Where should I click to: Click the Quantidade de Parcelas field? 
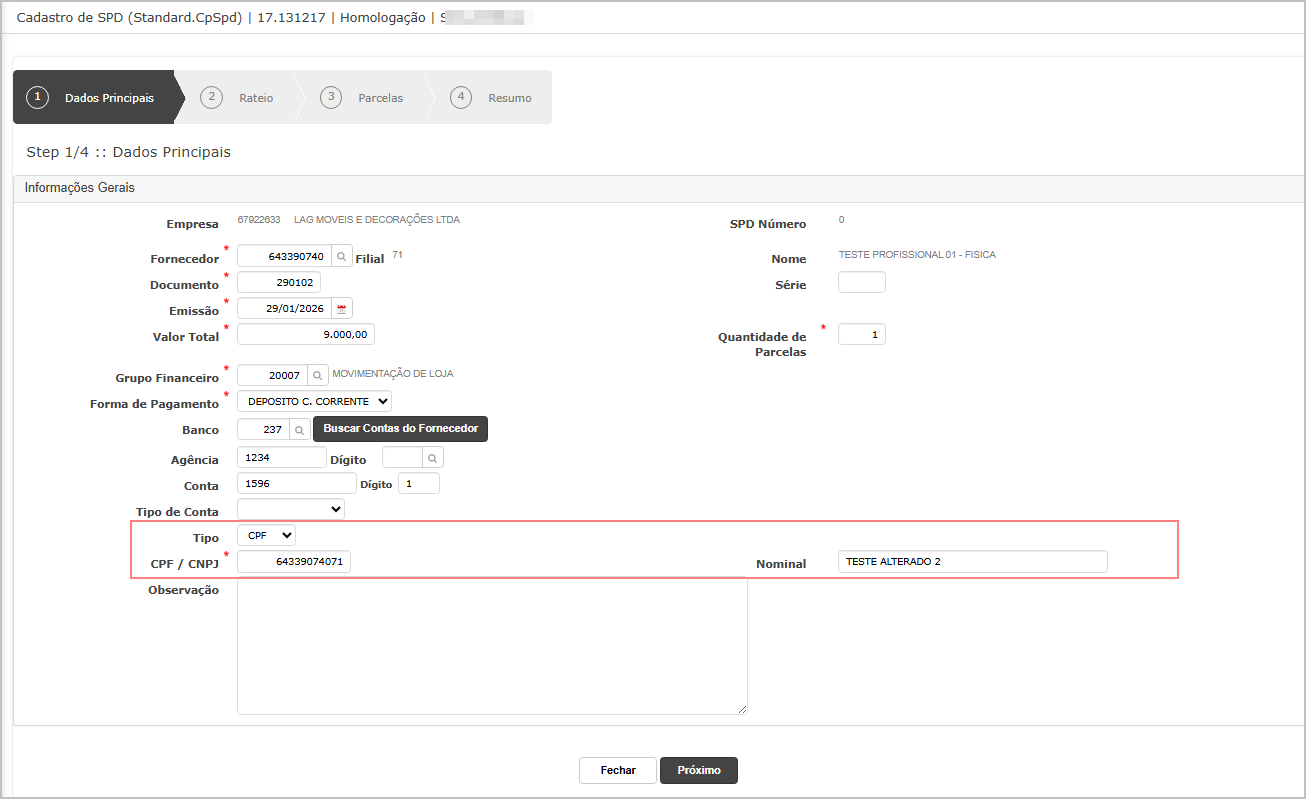[x=861, y=335]
